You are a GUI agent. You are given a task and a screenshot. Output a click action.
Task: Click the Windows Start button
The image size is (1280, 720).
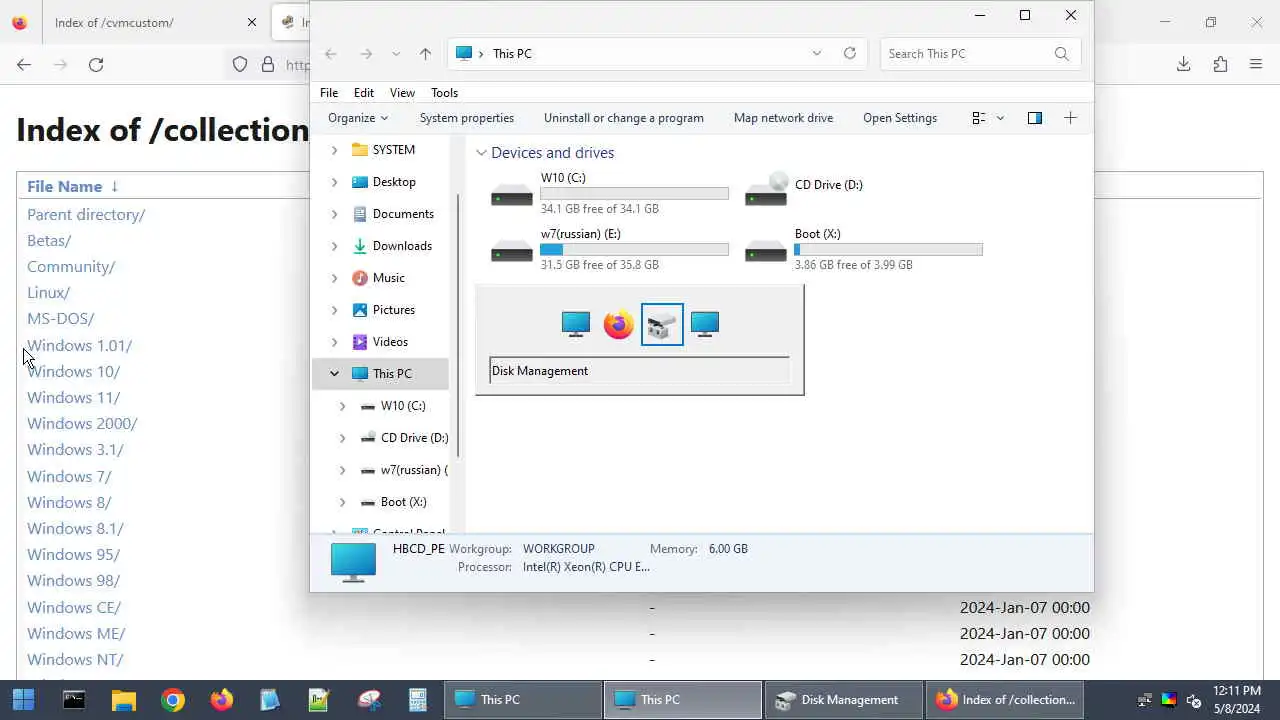click(23, 699)
